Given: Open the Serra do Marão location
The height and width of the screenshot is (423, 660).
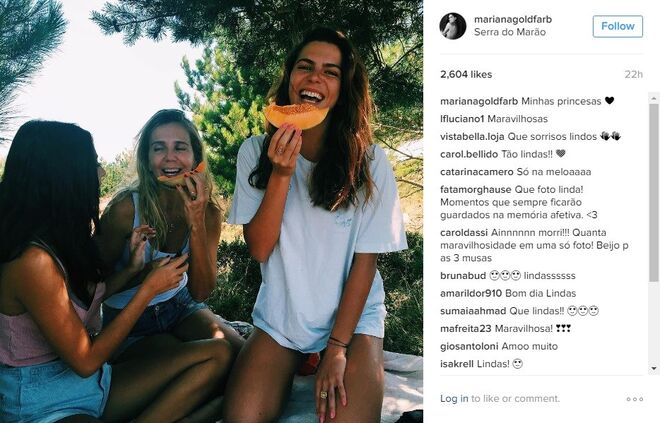Looking at the screenshot, I should [x=510, y=32].
